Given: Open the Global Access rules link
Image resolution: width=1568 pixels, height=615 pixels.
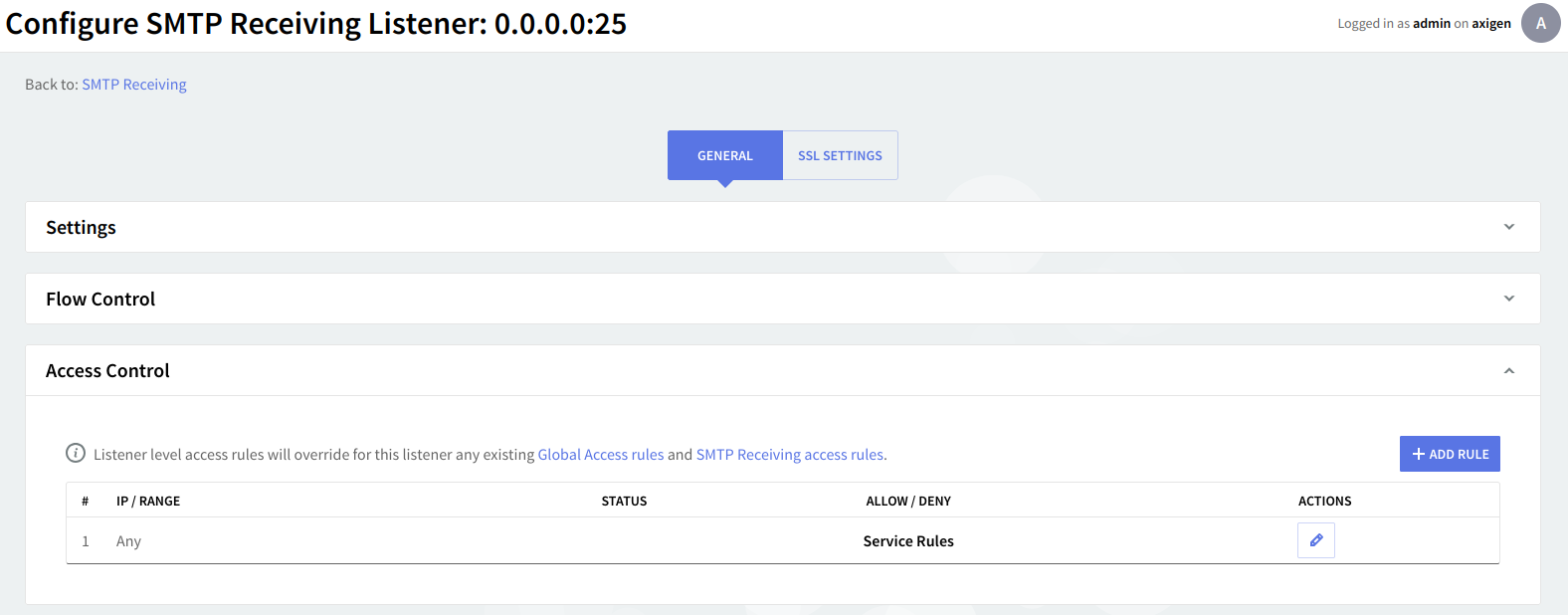Looking at the screenshot, I should [x=601, y=455].
